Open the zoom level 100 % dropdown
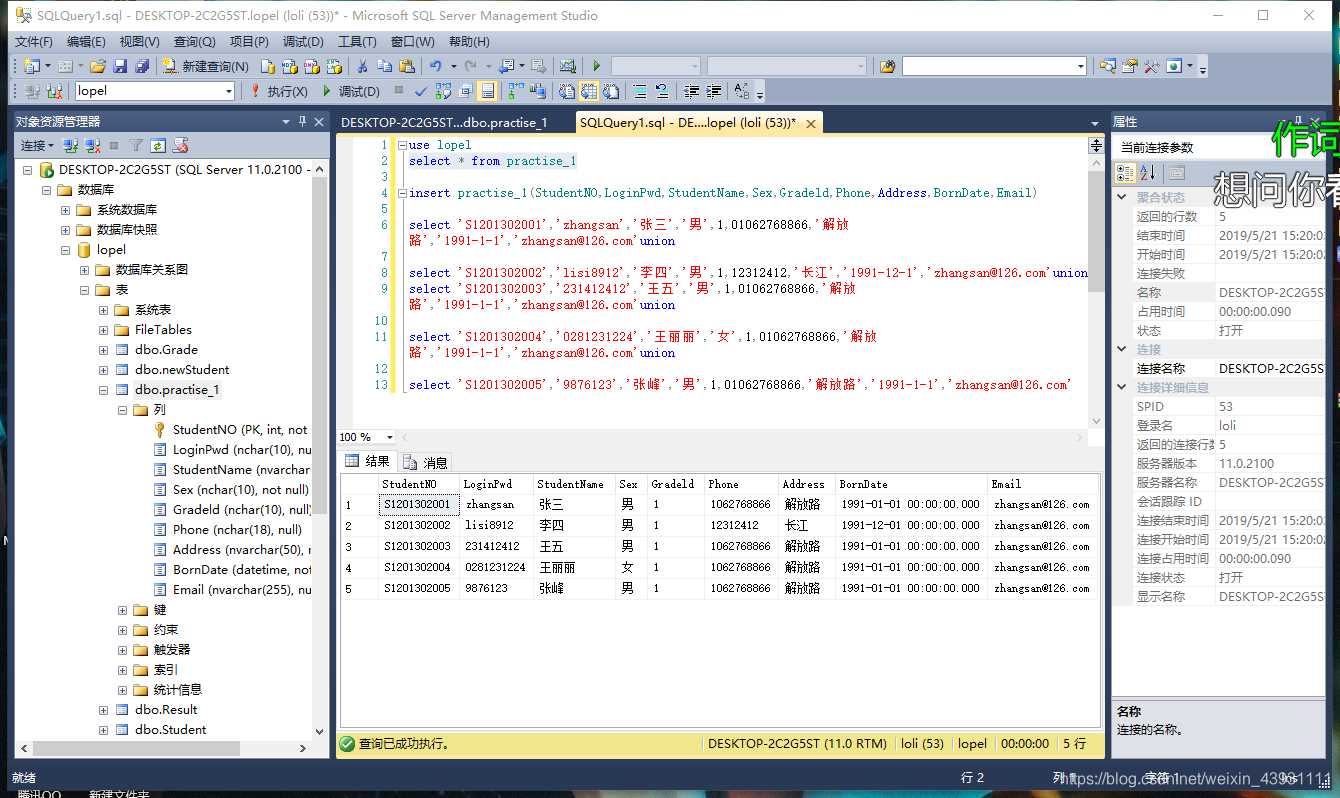This screenshot has width=1340, height=798. [x=390, y=437]
